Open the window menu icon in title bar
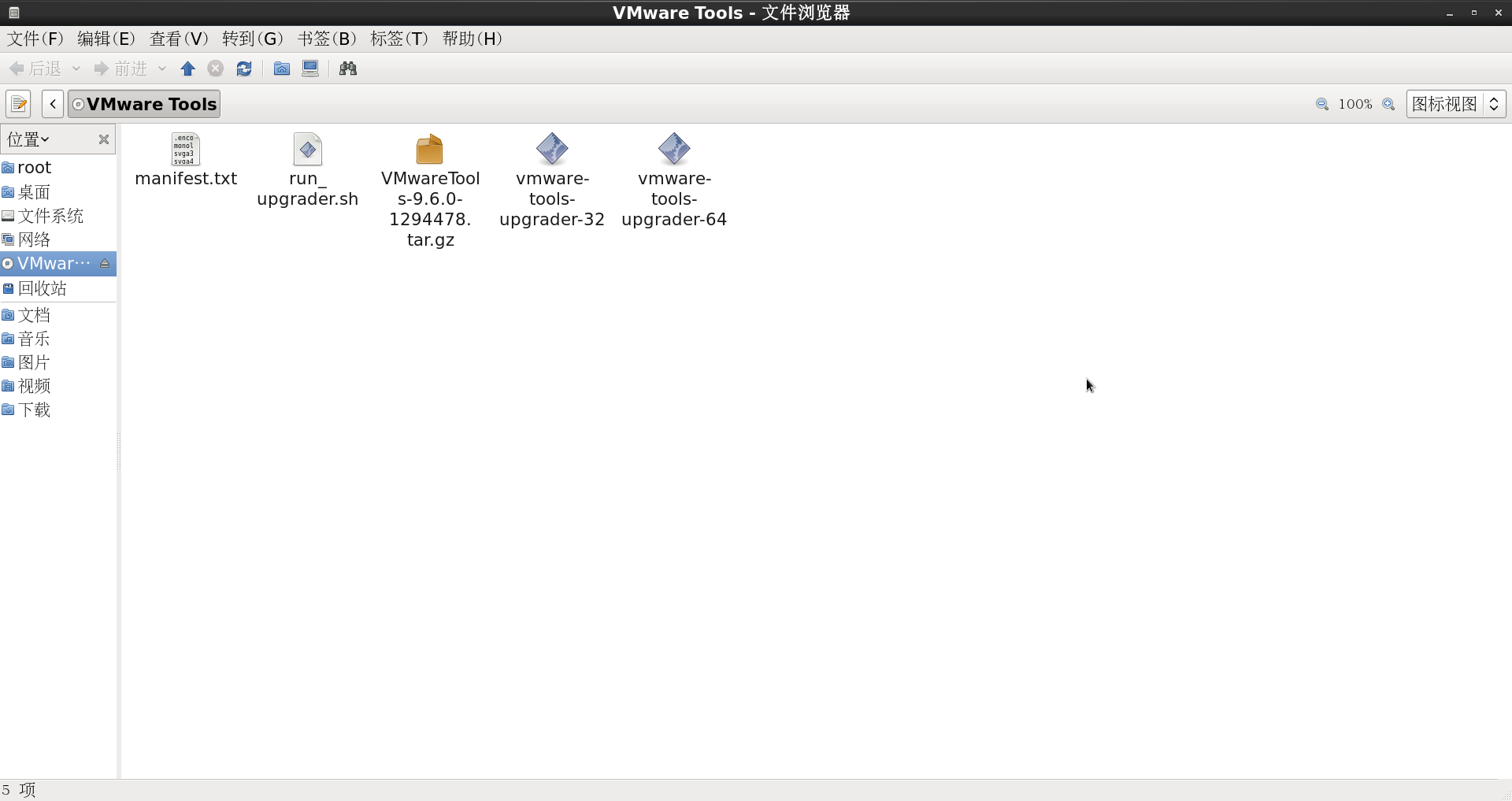 13,13
